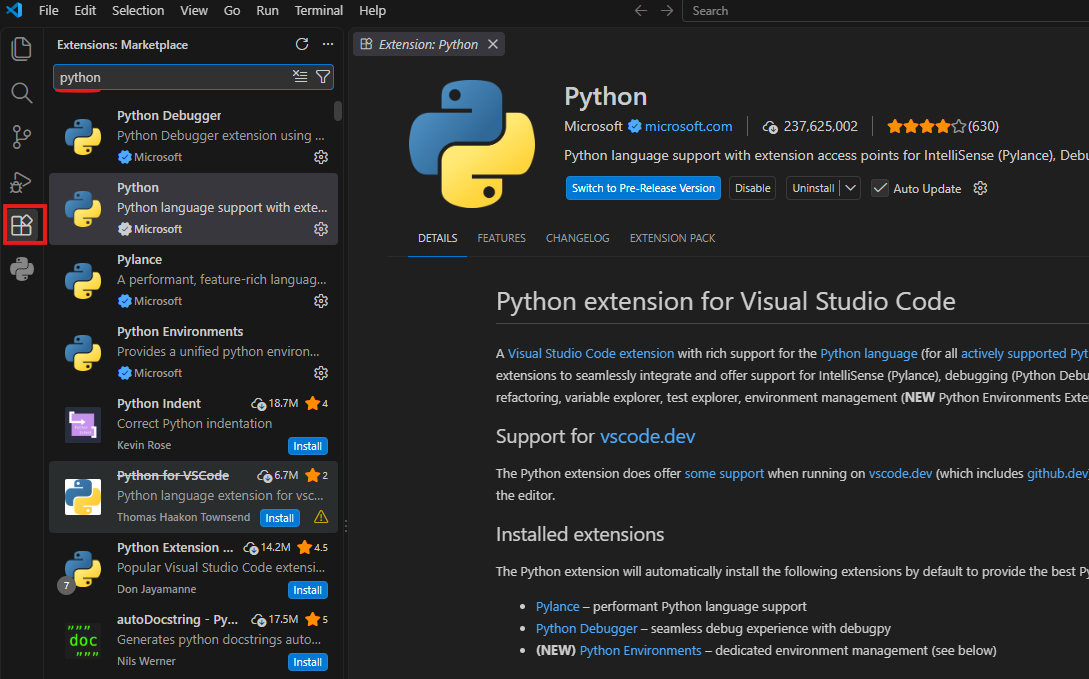Switch to the DETAILS tab
The image size is (1089, 679).
click(438, 238)
